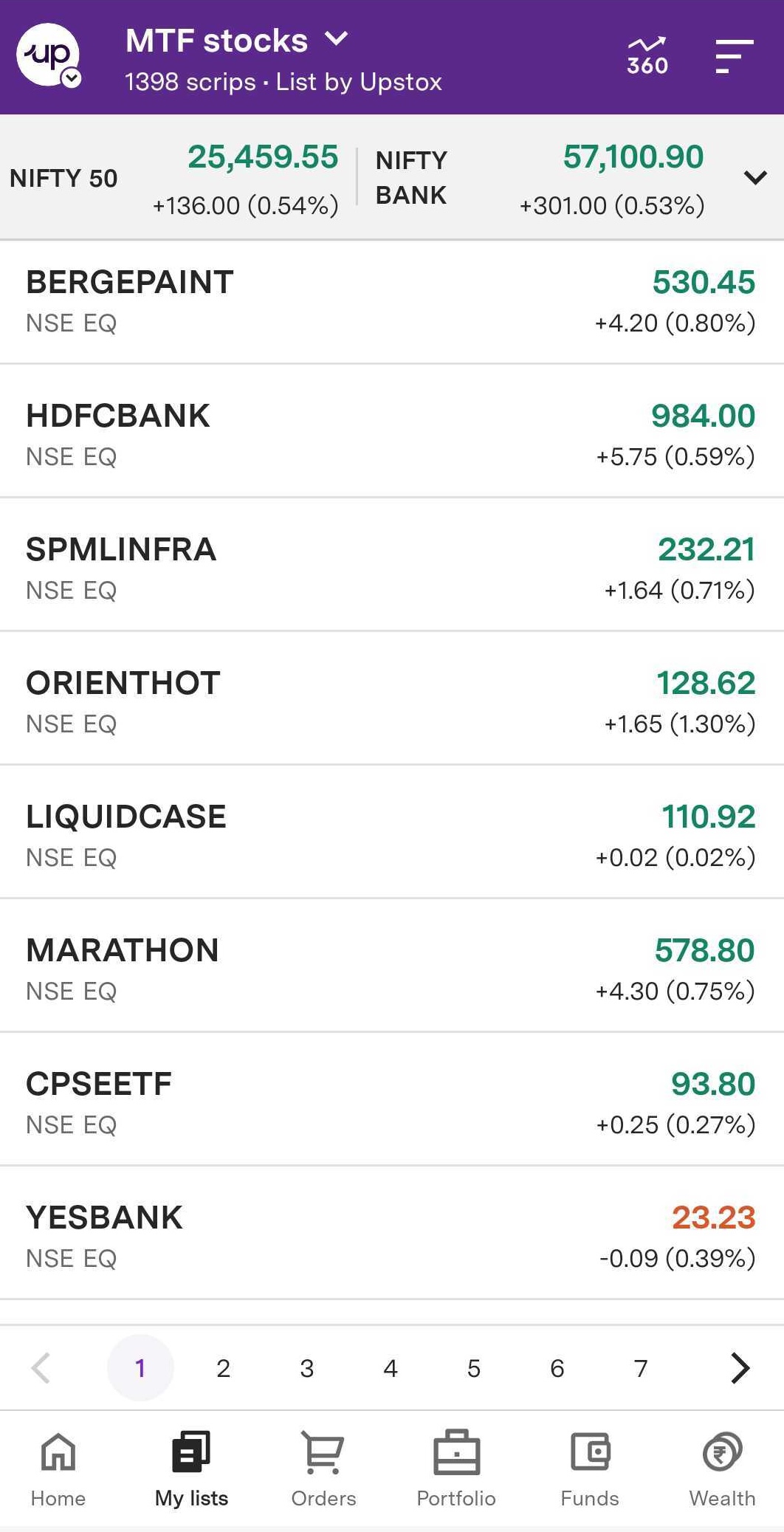The height and width of the screenshot is (1532, 784).
Task: Jump to page 7
Action: 641,1368
